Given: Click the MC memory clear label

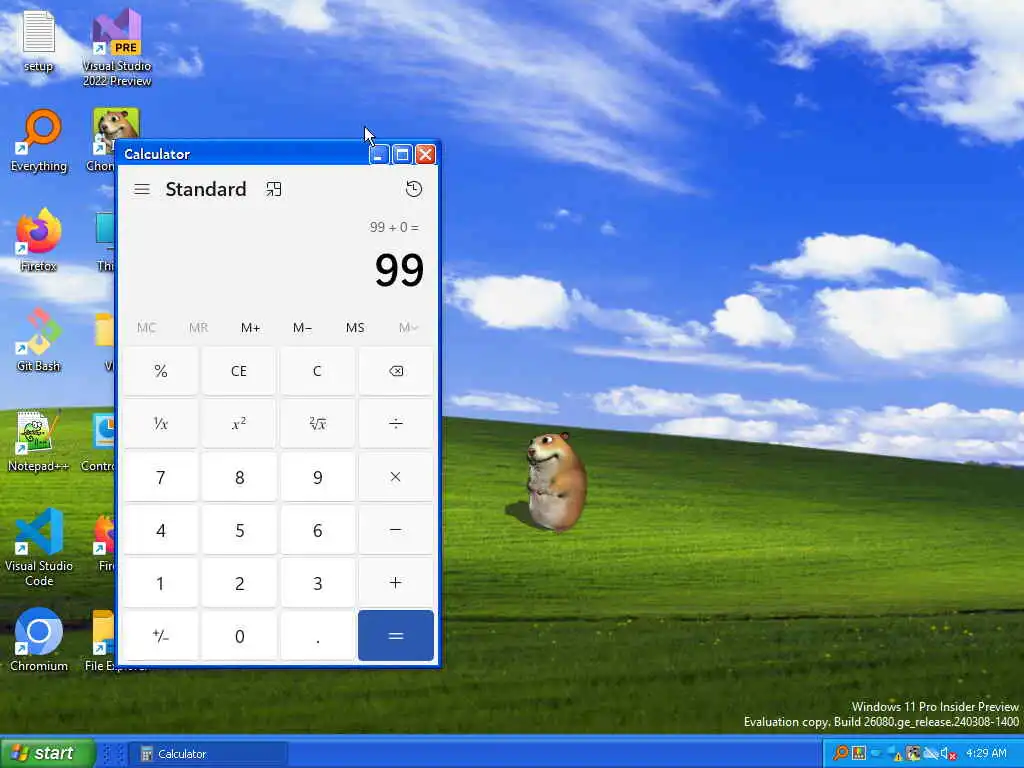Looking at the screenshot, I should [146, 328].
